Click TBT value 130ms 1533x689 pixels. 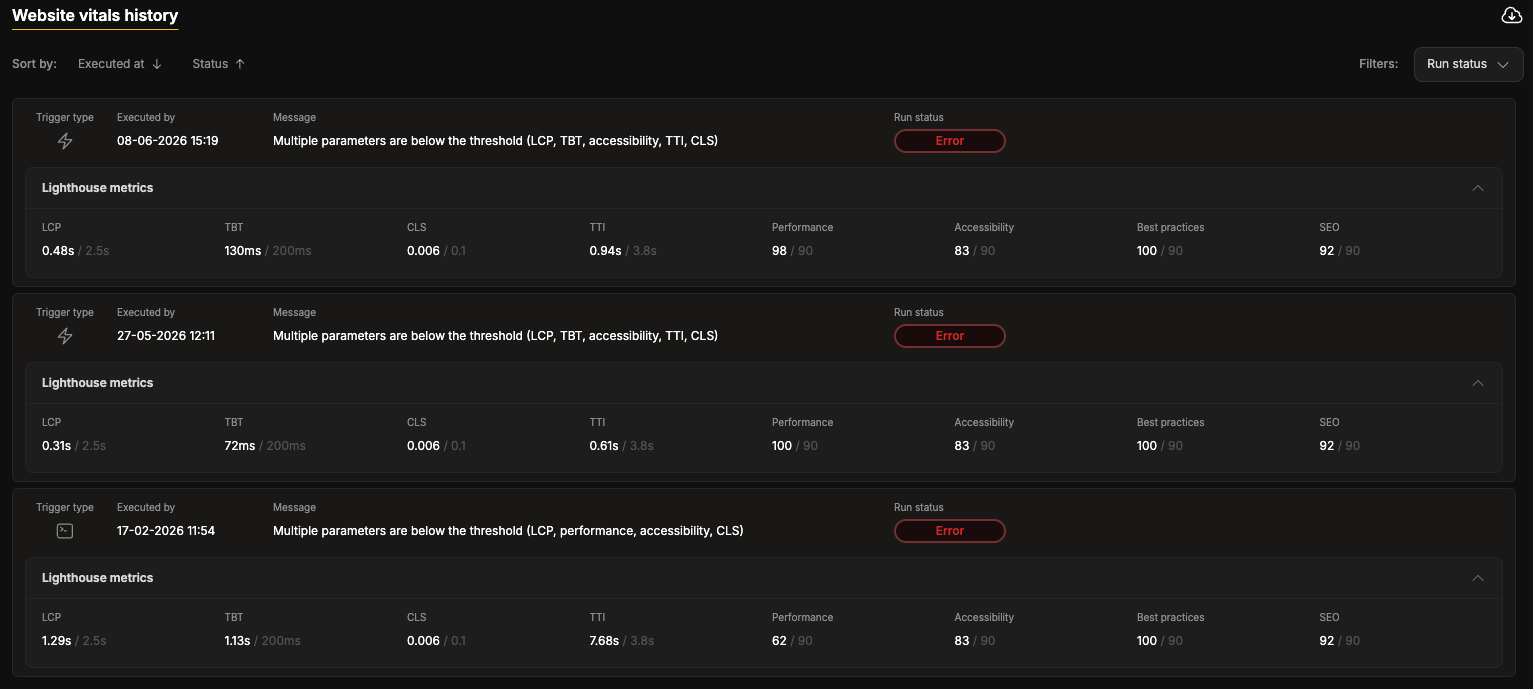(244, 251)
